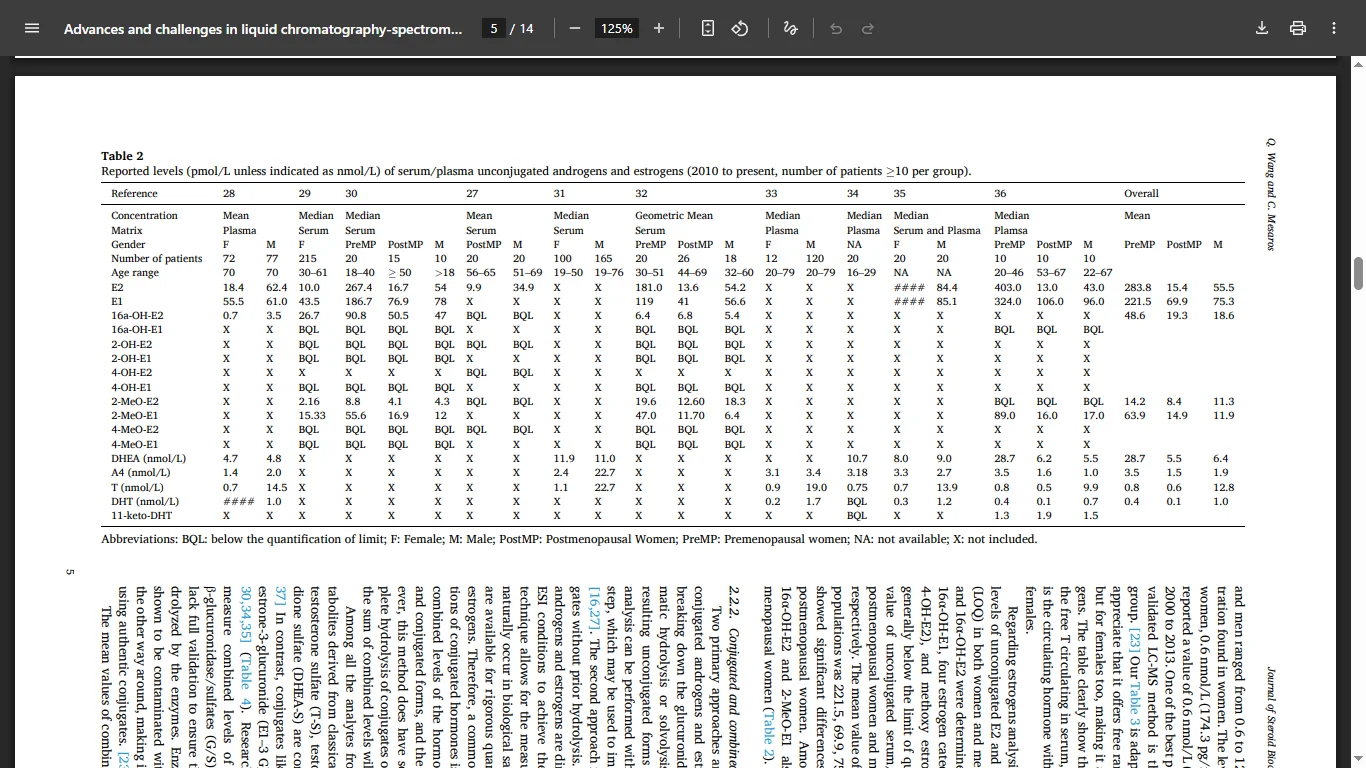The width and height of the screenshot is (1366, 768).
Task: Click the 'Table 2' caption heading
Action: [122, 156]
